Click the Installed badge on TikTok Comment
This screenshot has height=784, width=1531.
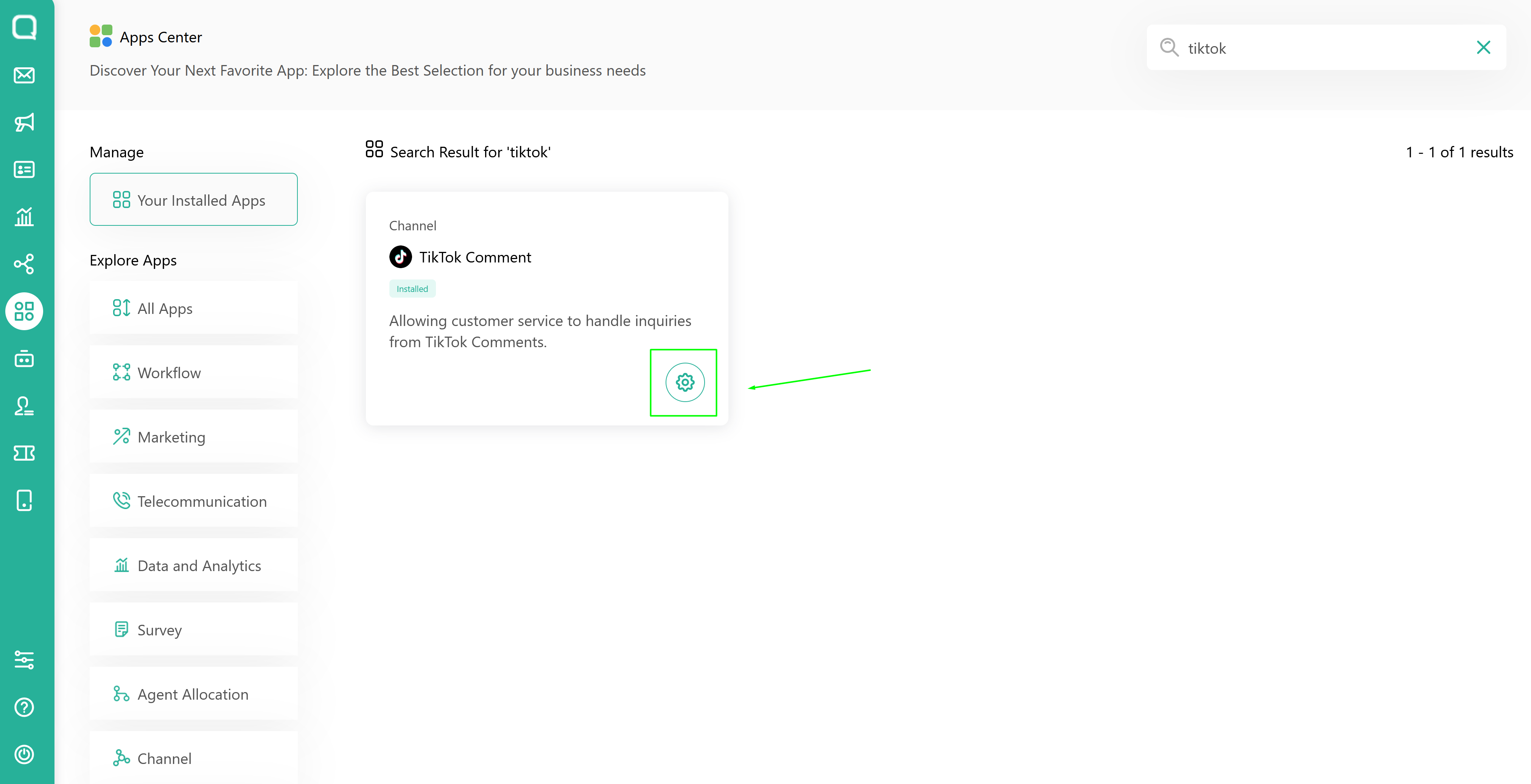412,289
